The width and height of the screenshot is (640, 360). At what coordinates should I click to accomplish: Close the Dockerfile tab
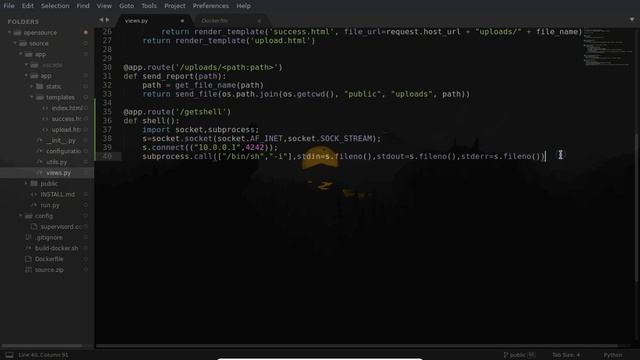click(x=259, y=21)
